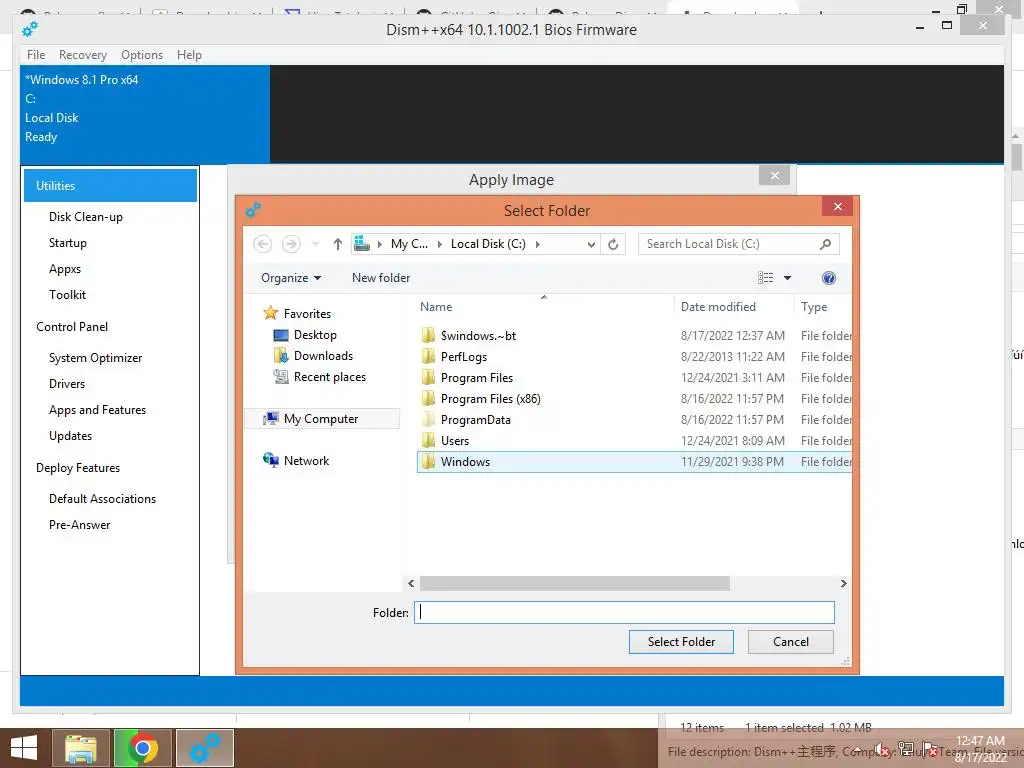The image size is (1024, 768).
Task: Select the ProgramData folder icon
Action: [x=428, y=419]
